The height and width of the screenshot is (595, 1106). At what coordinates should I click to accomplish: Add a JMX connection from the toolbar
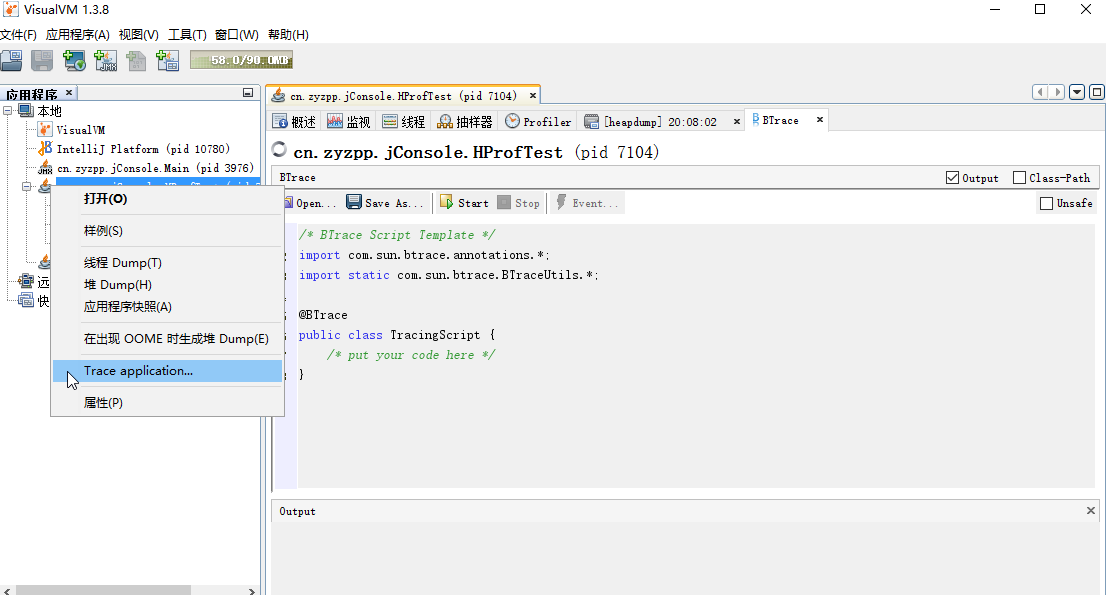(x=105, y=60)
